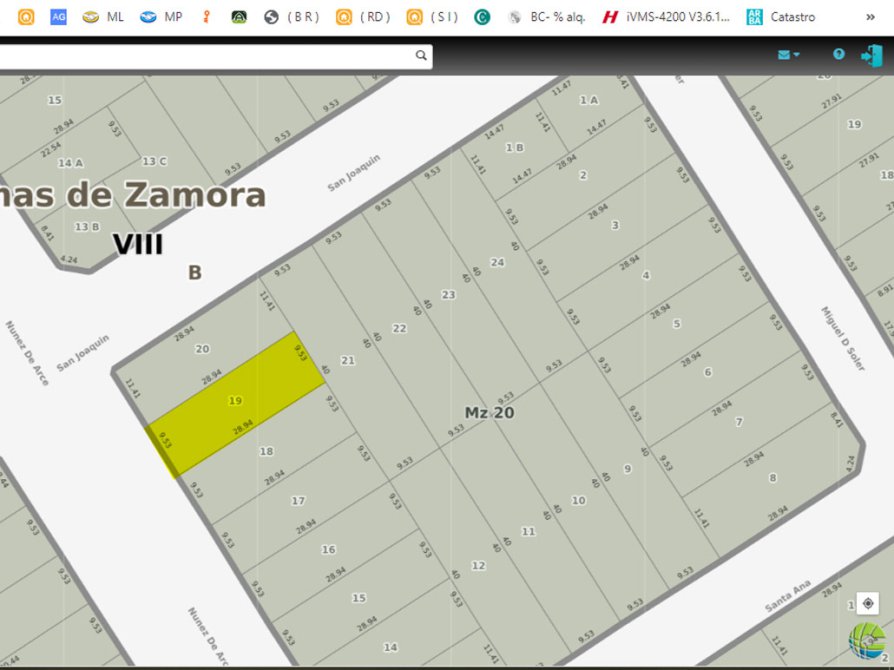Click the logout door icon

pos(869,55)
